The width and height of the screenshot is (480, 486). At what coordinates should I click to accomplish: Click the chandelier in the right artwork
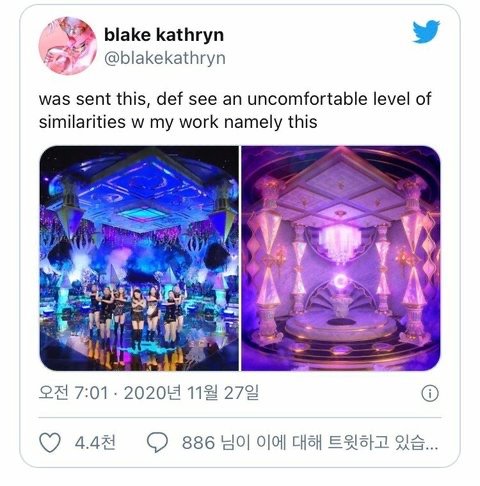point(339,242)
